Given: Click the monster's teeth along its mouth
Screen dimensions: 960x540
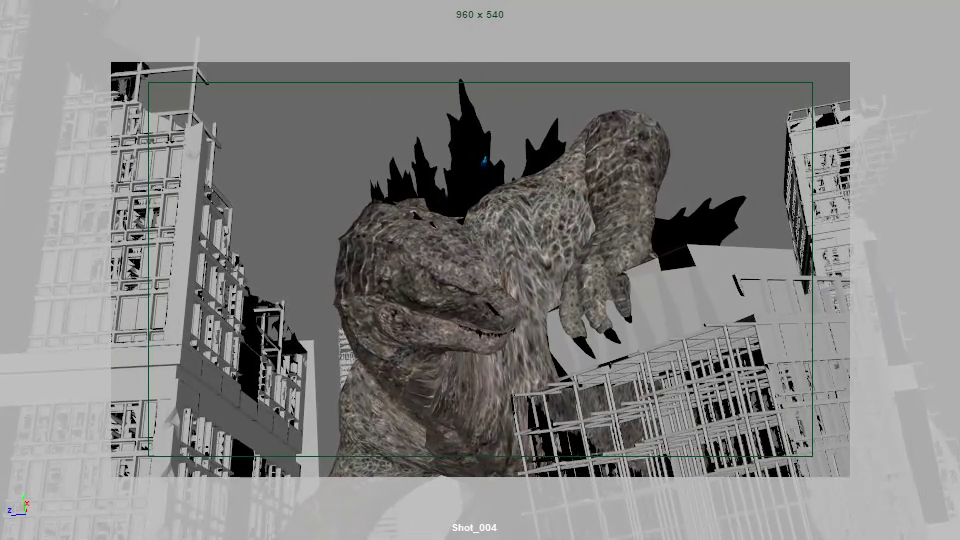Looking at the screenshot, I should pyautogui.click(x=478, y=330).
